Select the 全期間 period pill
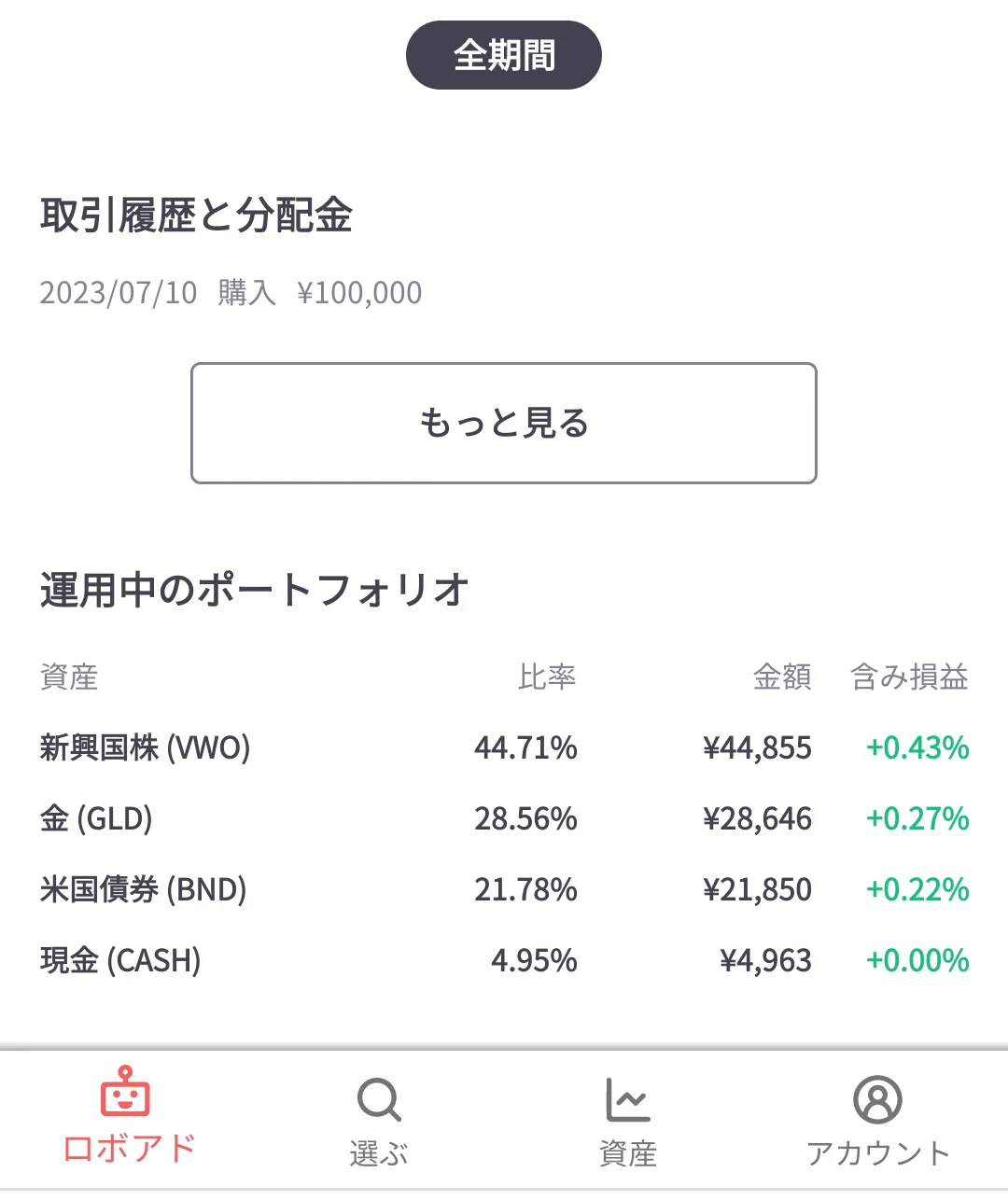Screen dimensions: 1008x1200 point(504,55)
